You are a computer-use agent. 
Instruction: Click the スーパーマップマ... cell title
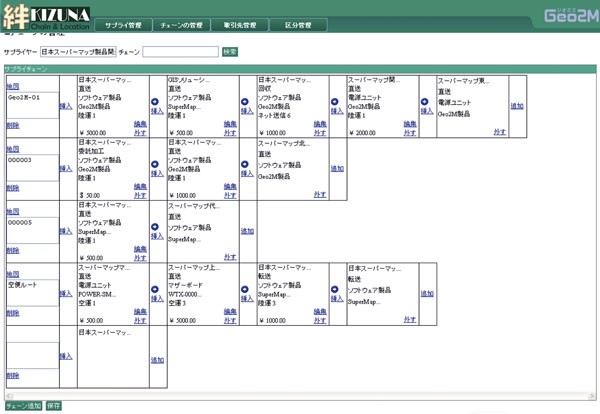(x=104, y=267)
